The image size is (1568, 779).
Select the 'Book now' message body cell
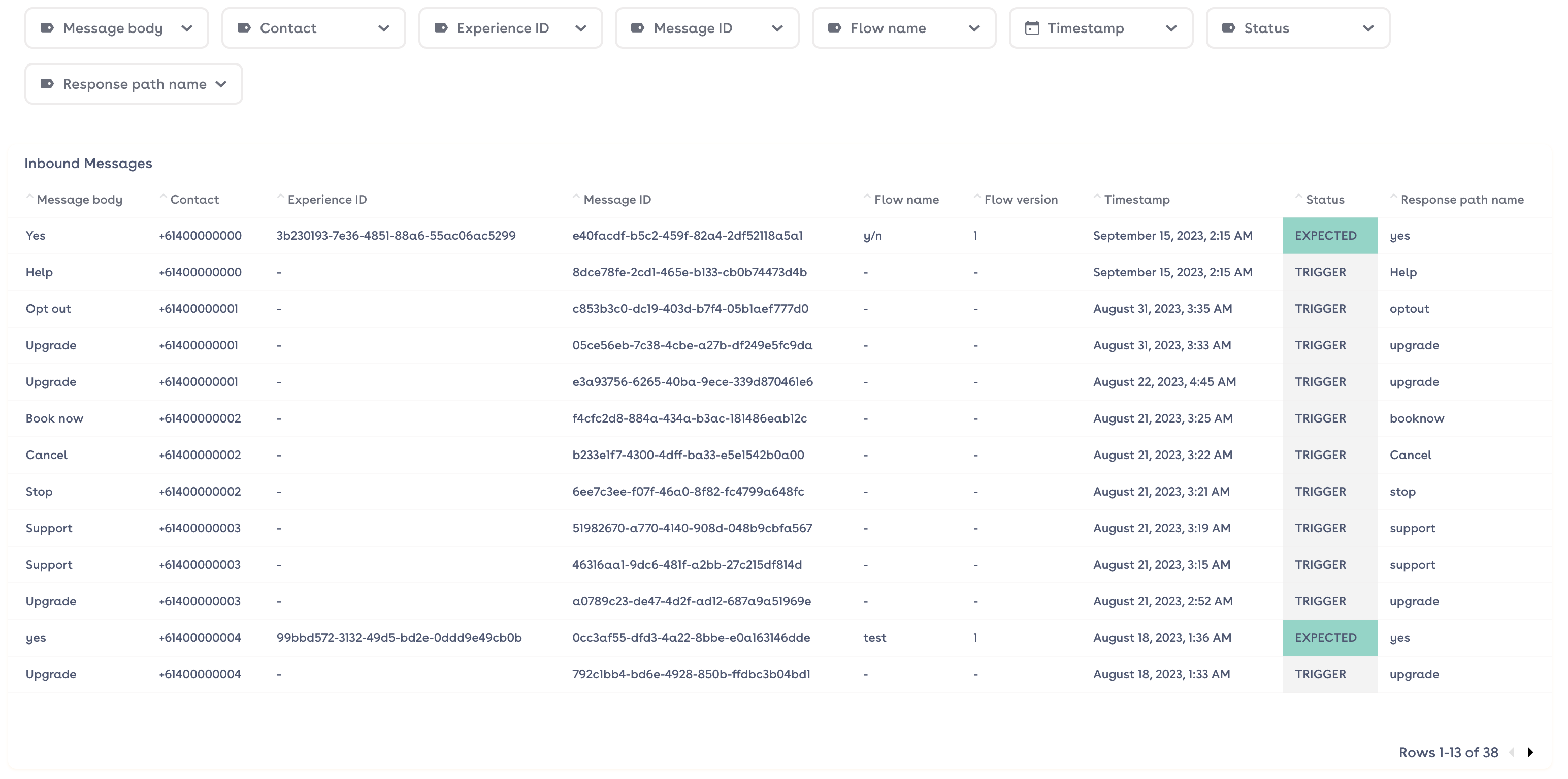(54, 418)
